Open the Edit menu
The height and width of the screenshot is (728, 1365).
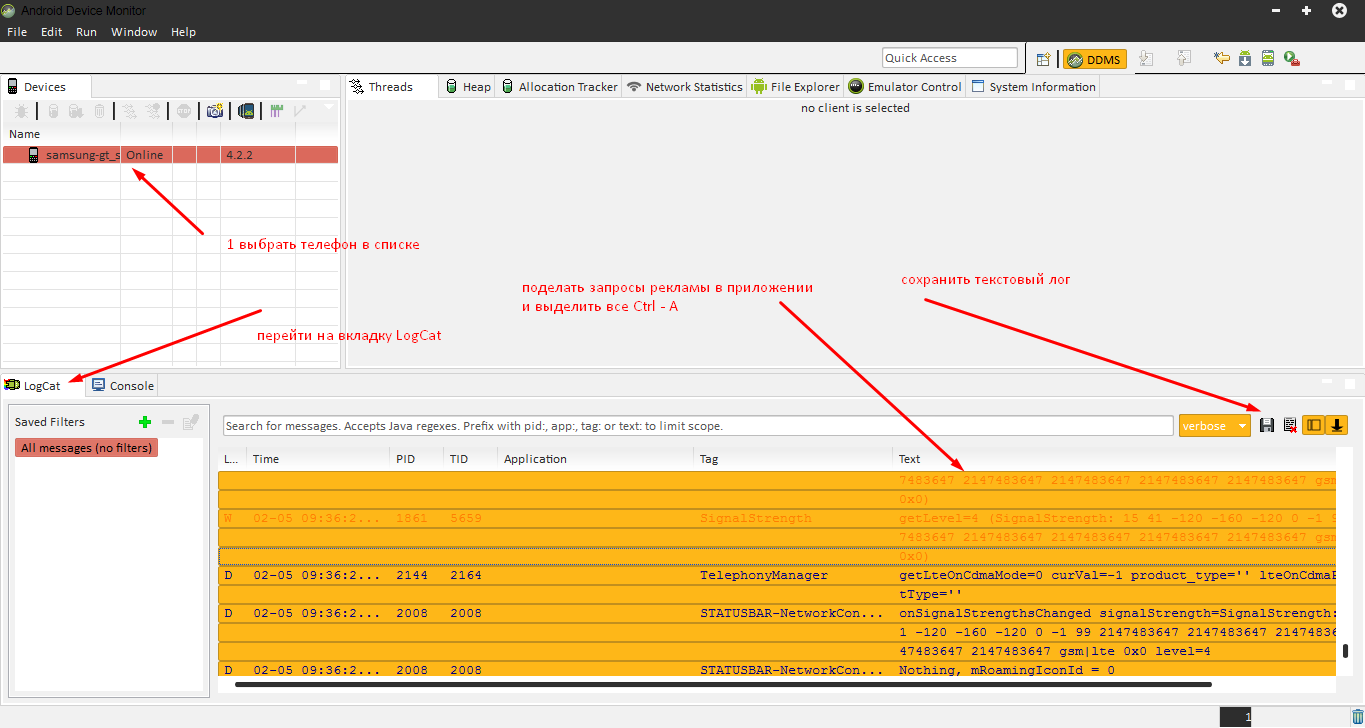point(52,32)
